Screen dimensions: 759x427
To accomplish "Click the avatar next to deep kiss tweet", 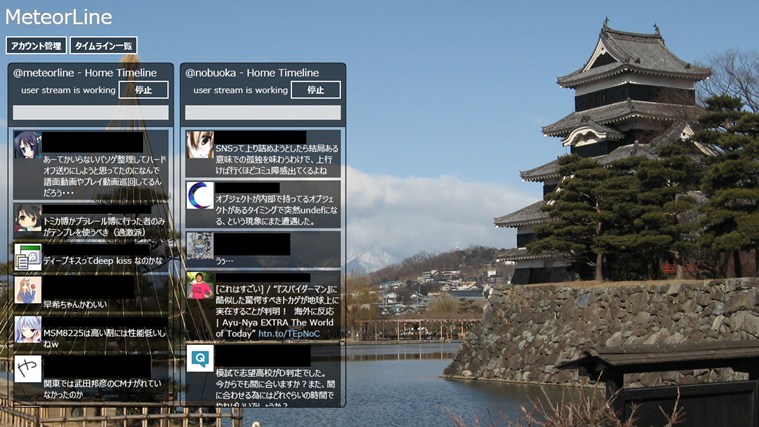I will [x=28, y=257].
